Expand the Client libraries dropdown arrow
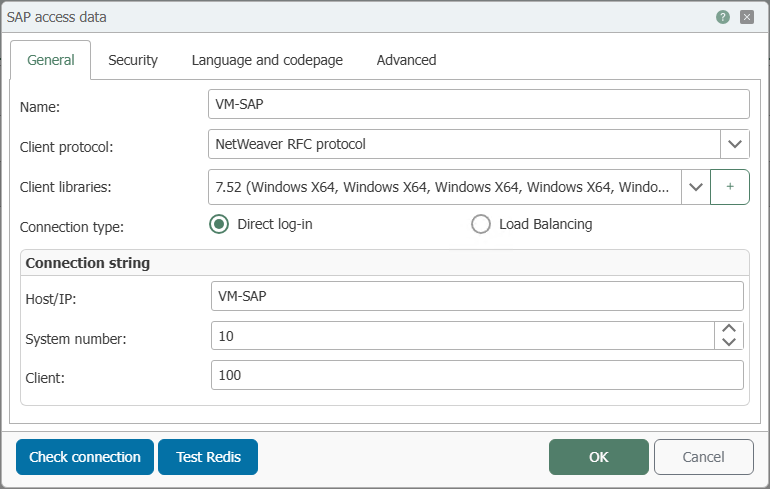This screenshot has height=489, width=770. click(x=696, y=187)
